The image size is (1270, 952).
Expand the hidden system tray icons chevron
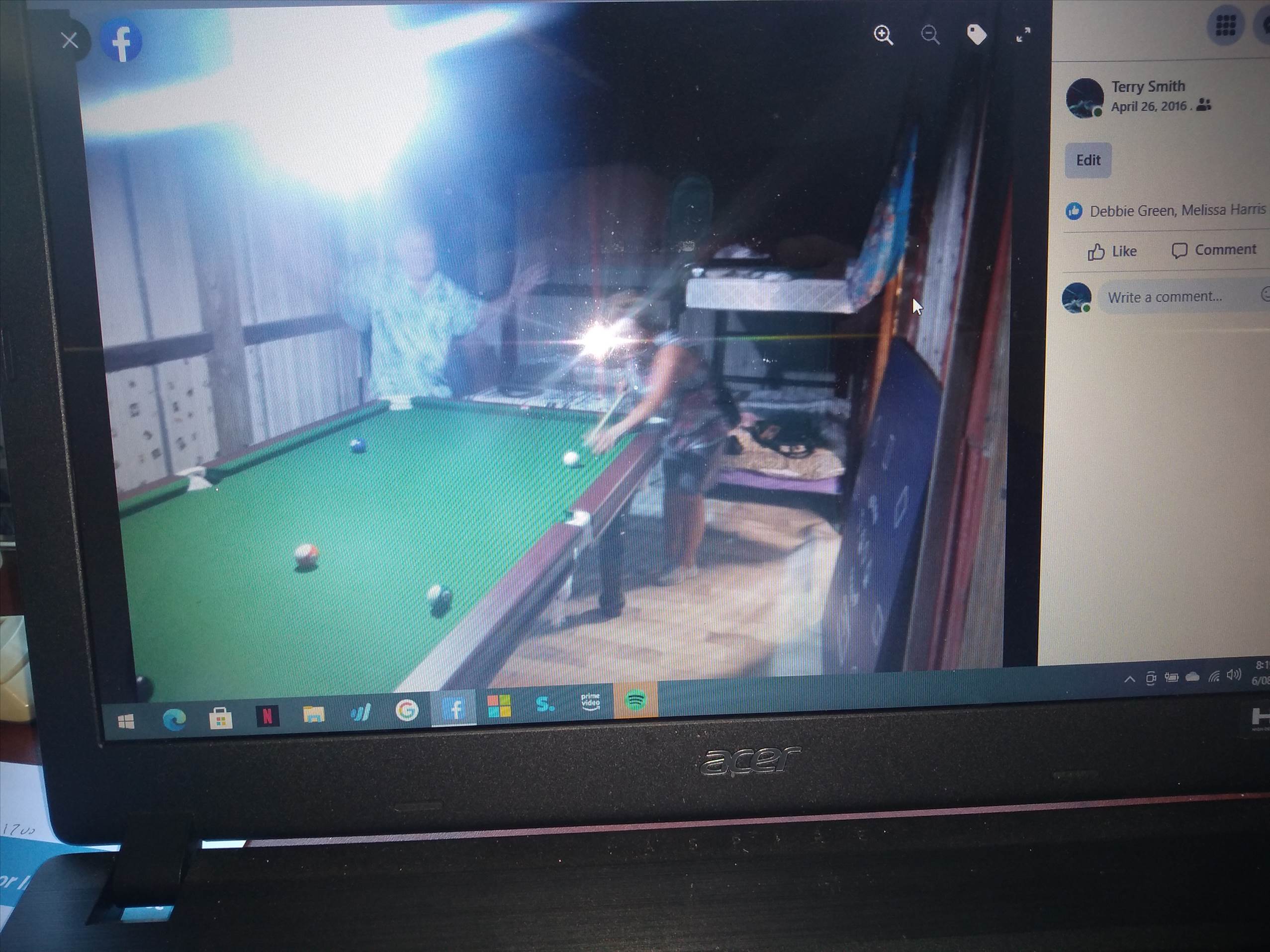pyautogui.click(x=1129, y=680)
